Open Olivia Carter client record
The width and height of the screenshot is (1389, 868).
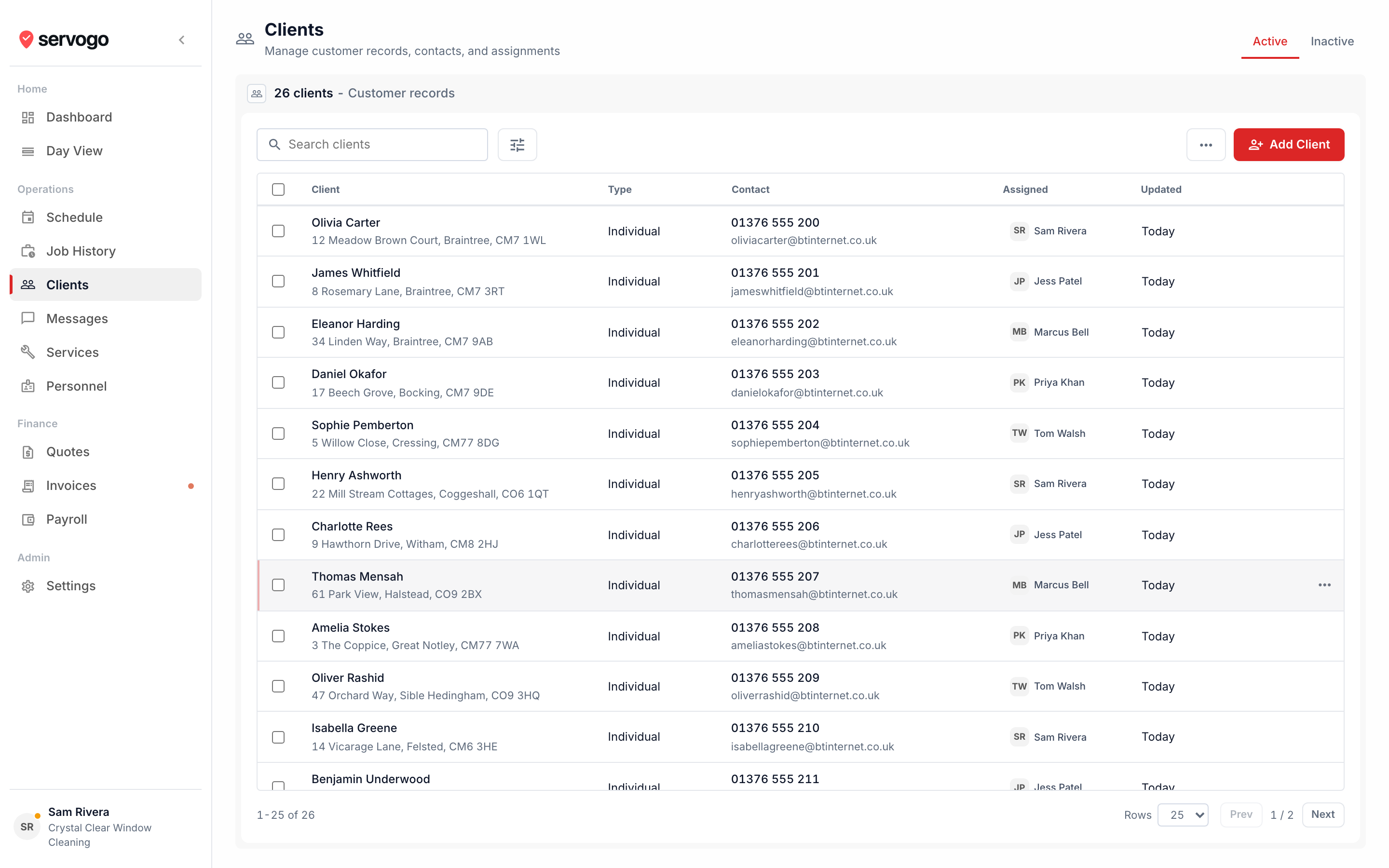pos(345,222)
